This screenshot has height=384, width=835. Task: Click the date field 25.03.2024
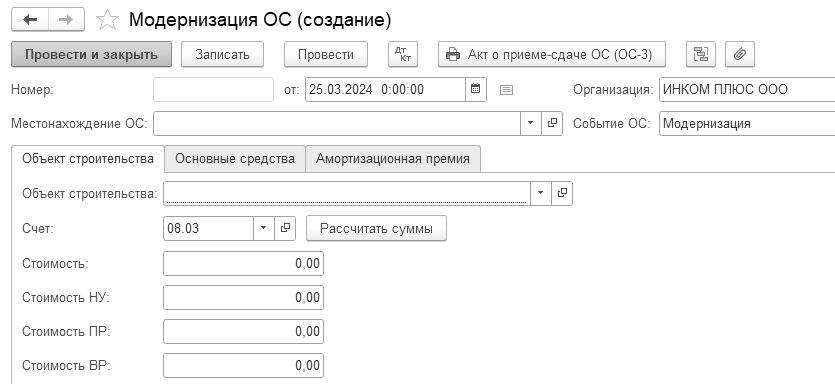point(386,89)
